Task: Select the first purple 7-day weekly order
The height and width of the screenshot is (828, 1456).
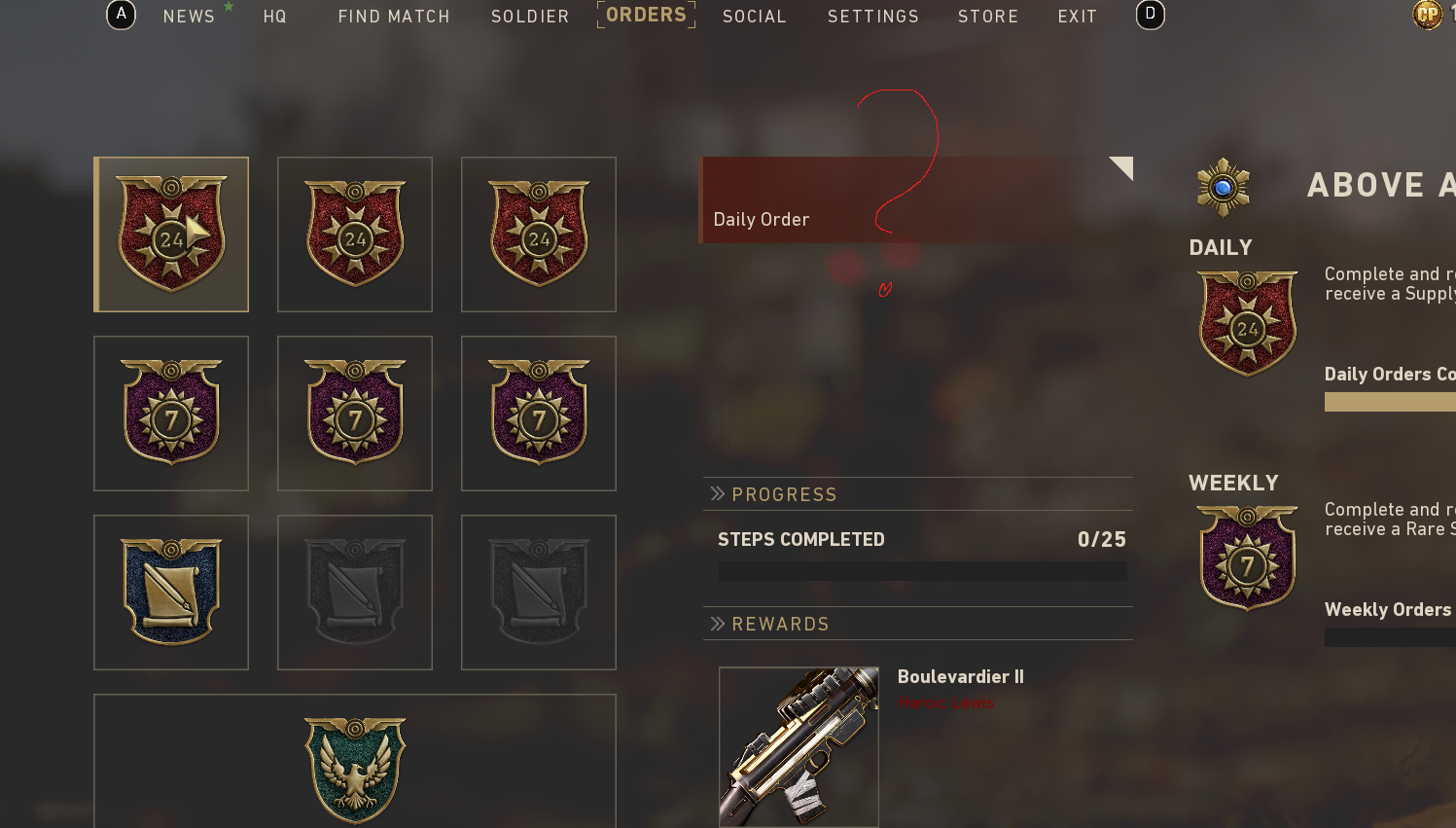Action: pos(171,414)
